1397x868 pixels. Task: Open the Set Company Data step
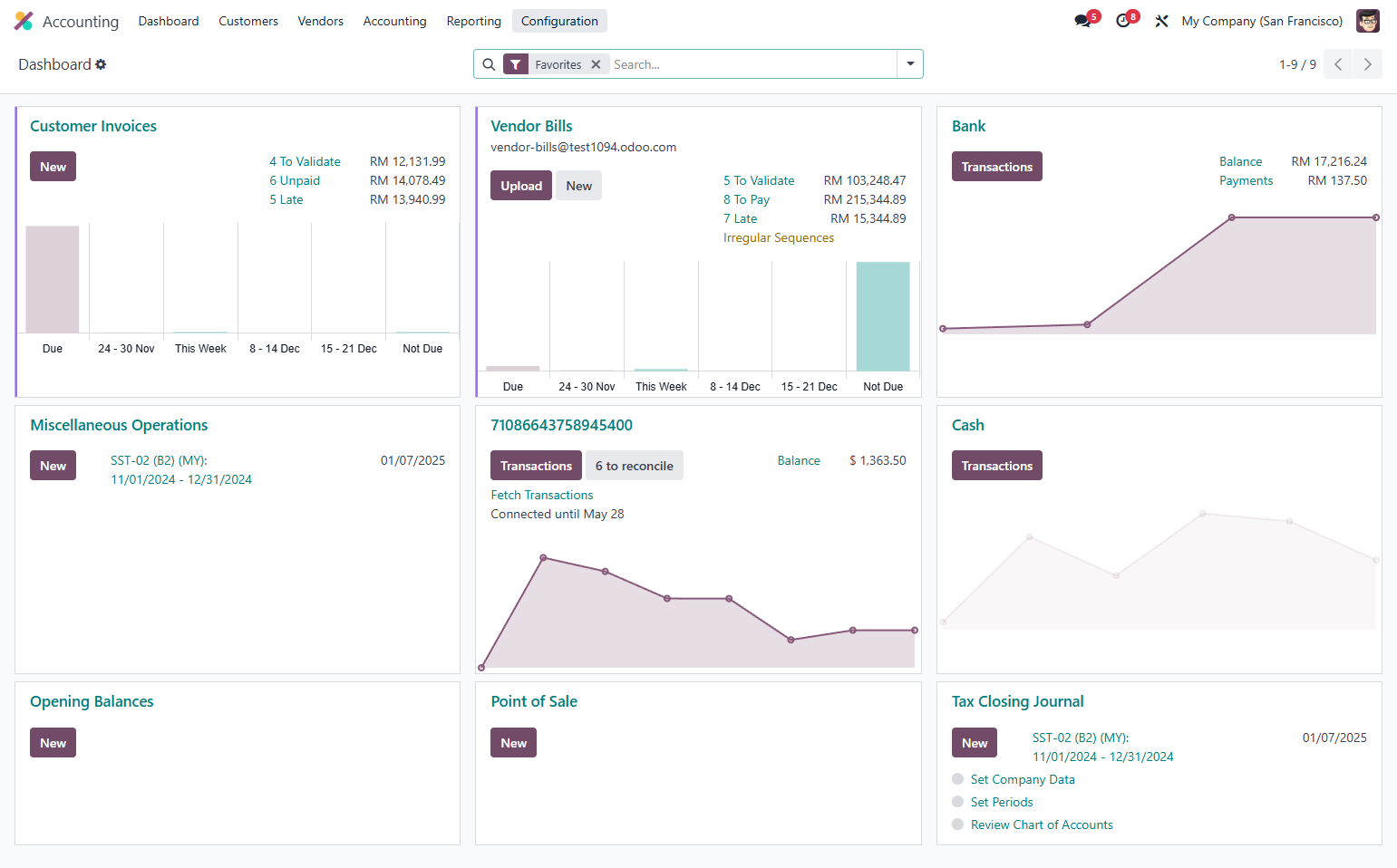pyautogui.click(x=1023, y=779)
